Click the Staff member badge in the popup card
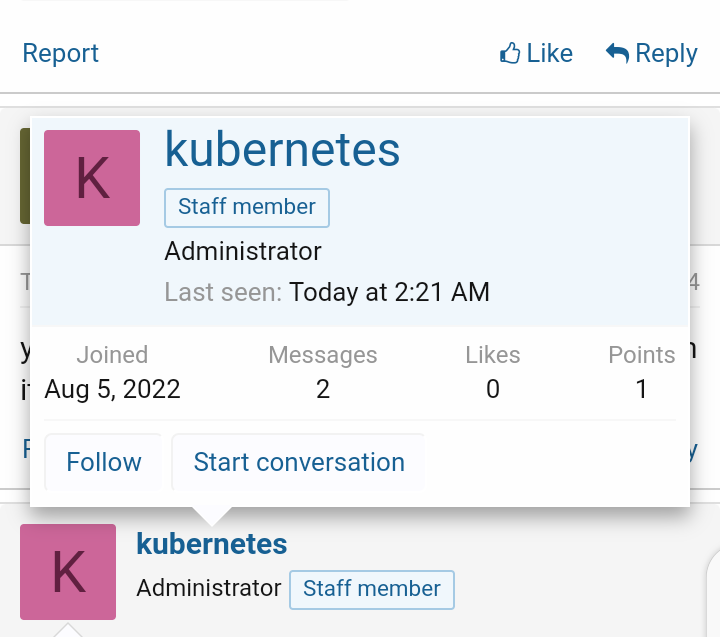 click(x=247, y=207)
